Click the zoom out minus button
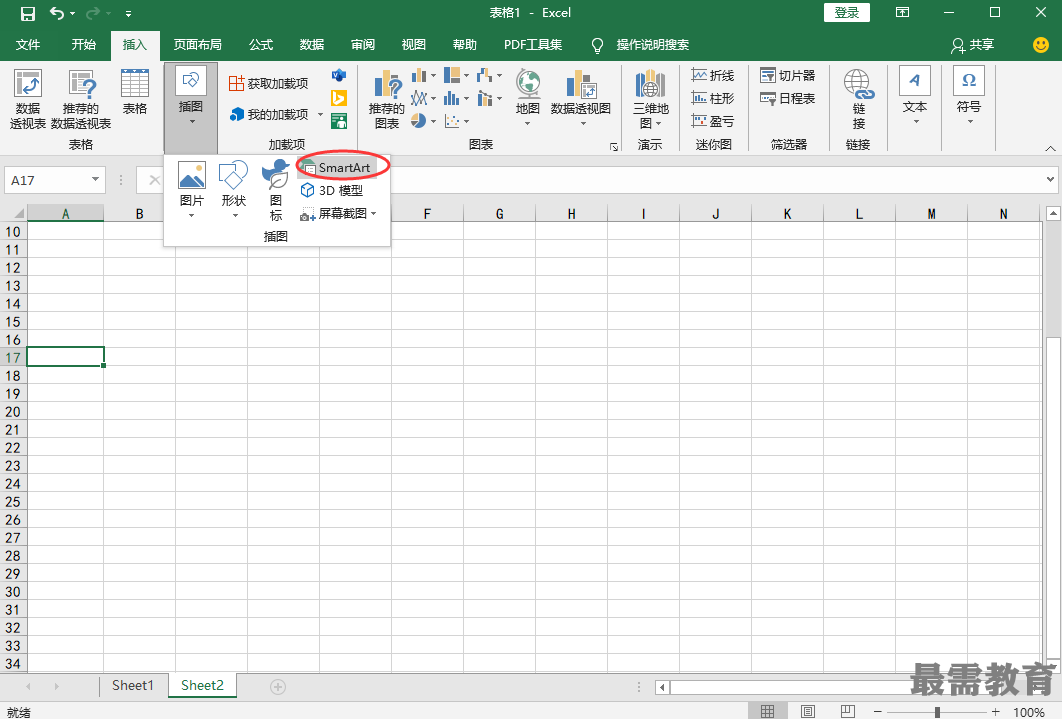1062x719 pixels. 878,712
